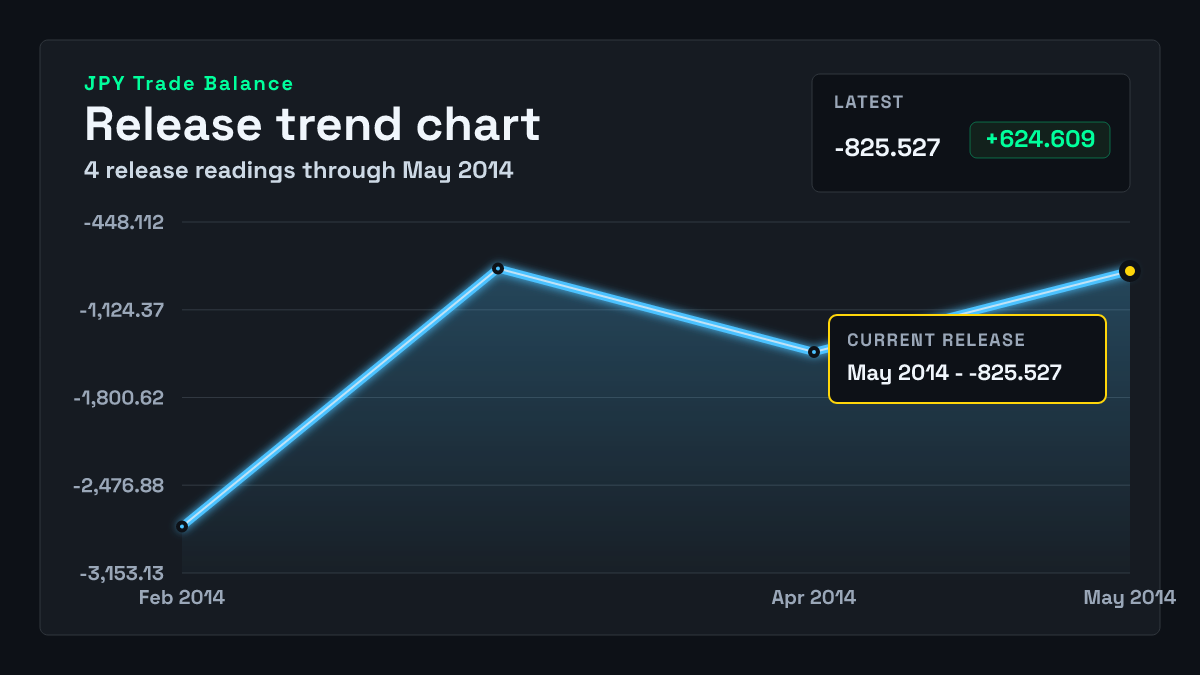
Task: Click the "Release trend chart" title
Action: click(x=312, y=125)
